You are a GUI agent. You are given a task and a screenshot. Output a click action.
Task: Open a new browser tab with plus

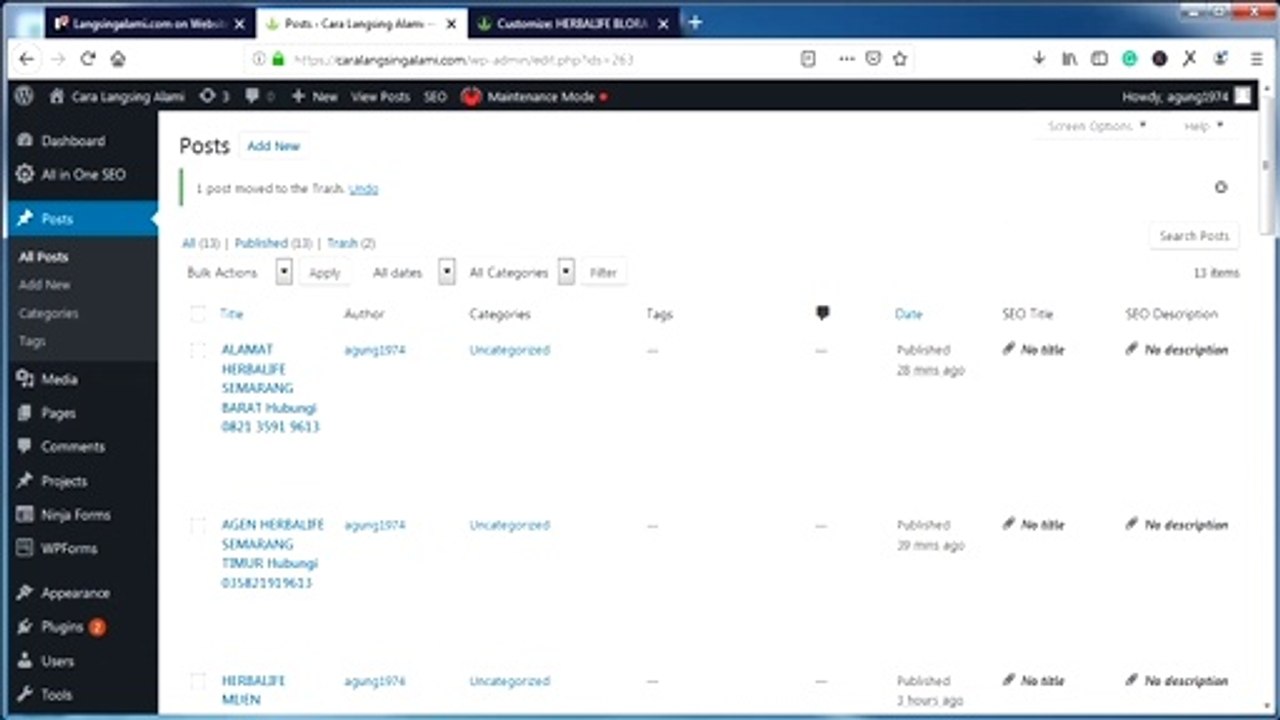coord(696,23)
